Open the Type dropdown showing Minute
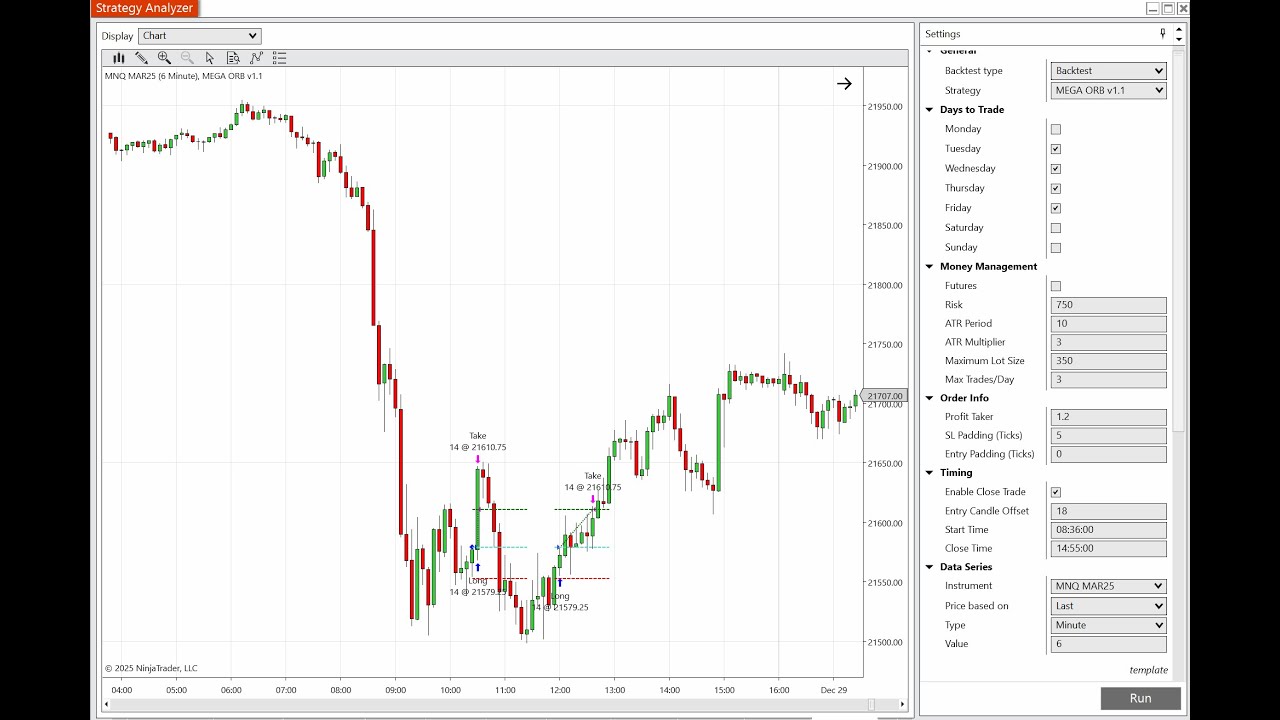1280x720 pixels. [1109, 625]
